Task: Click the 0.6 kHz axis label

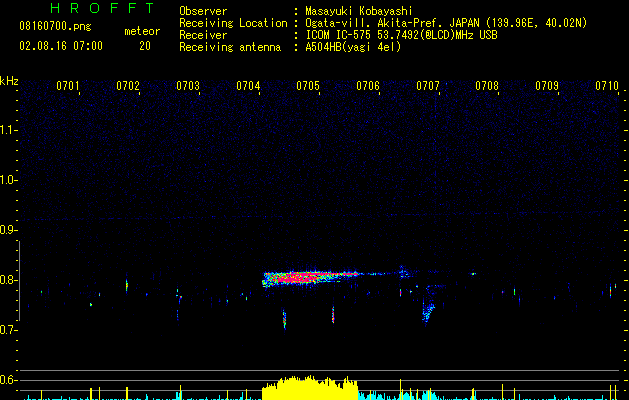Action: 7,380
